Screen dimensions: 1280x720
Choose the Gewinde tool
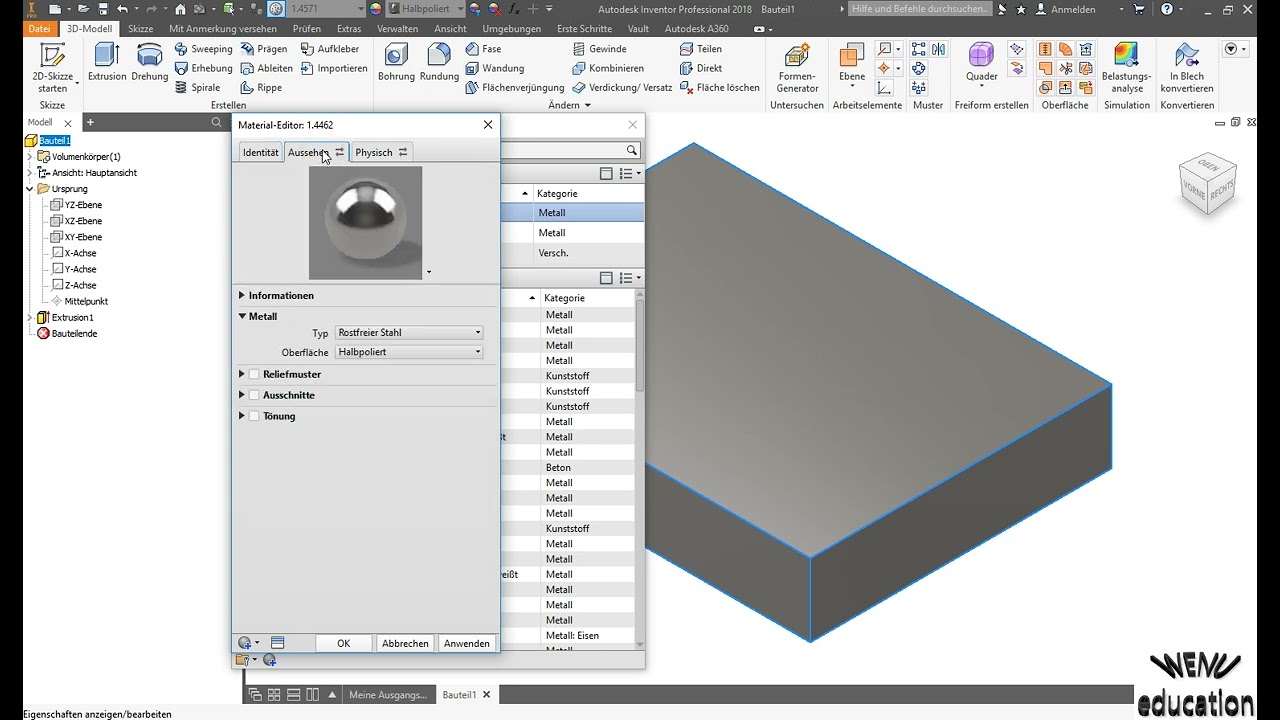600,49
